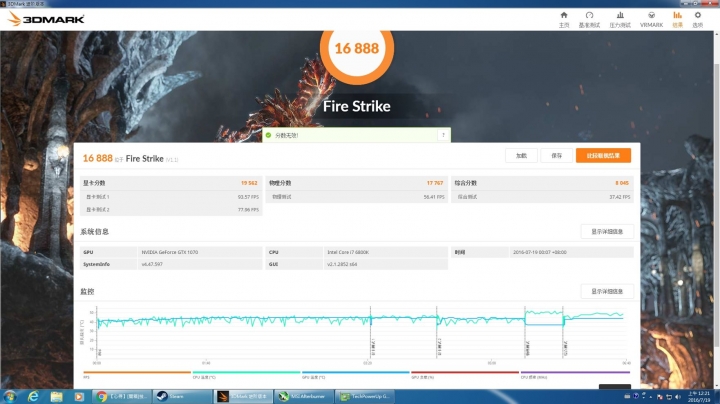Click GPU value NVIDIA GeForce GTX 1070
720x404 pixels.
170,252
